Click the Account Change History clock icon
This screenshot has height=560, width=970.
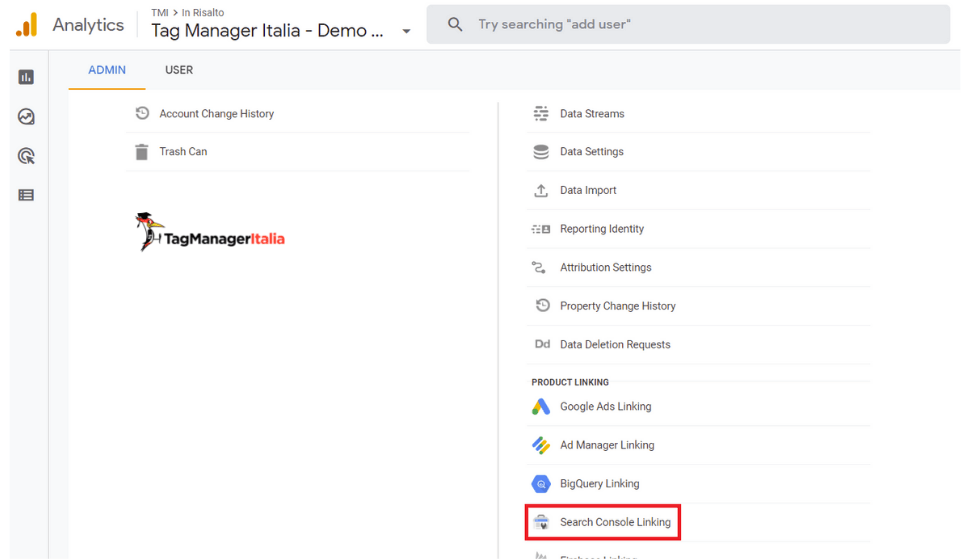click(x=142, y=113)
